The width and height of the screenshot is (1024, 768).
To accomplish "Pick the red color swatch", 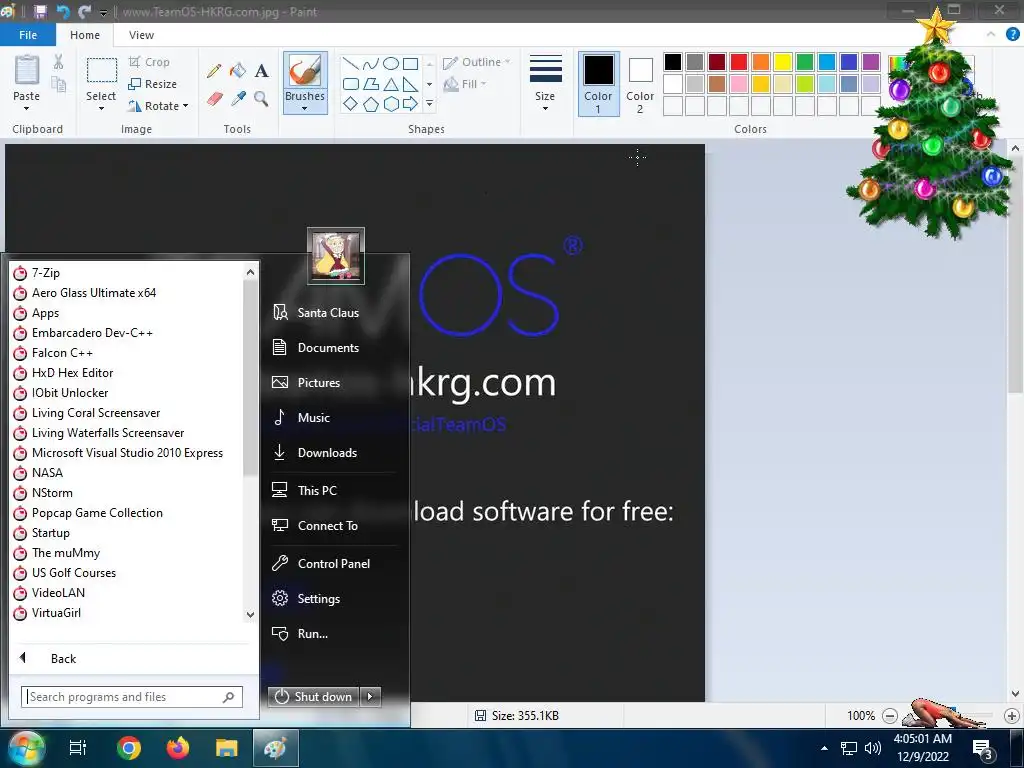I will click(739, 62).
